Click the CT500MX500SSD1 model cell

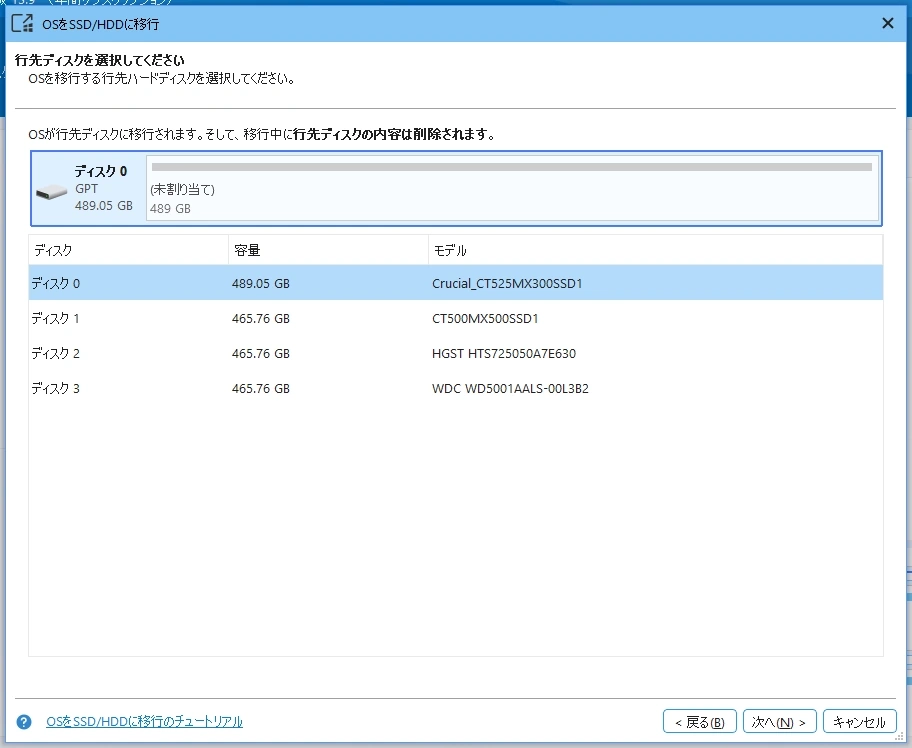coord(485,318)
